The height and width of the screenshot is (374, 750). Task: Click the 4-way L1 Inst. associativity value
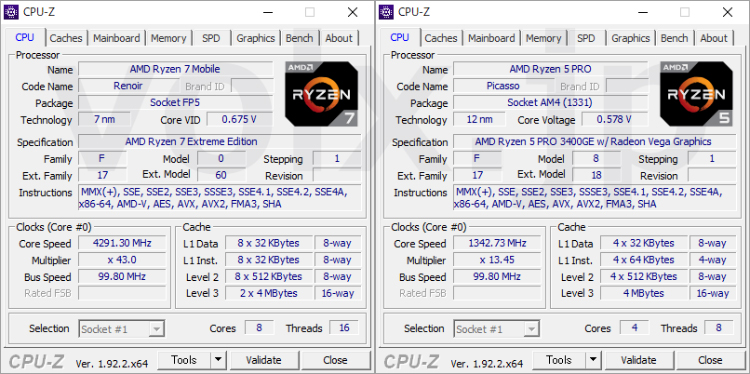(712, 260)
